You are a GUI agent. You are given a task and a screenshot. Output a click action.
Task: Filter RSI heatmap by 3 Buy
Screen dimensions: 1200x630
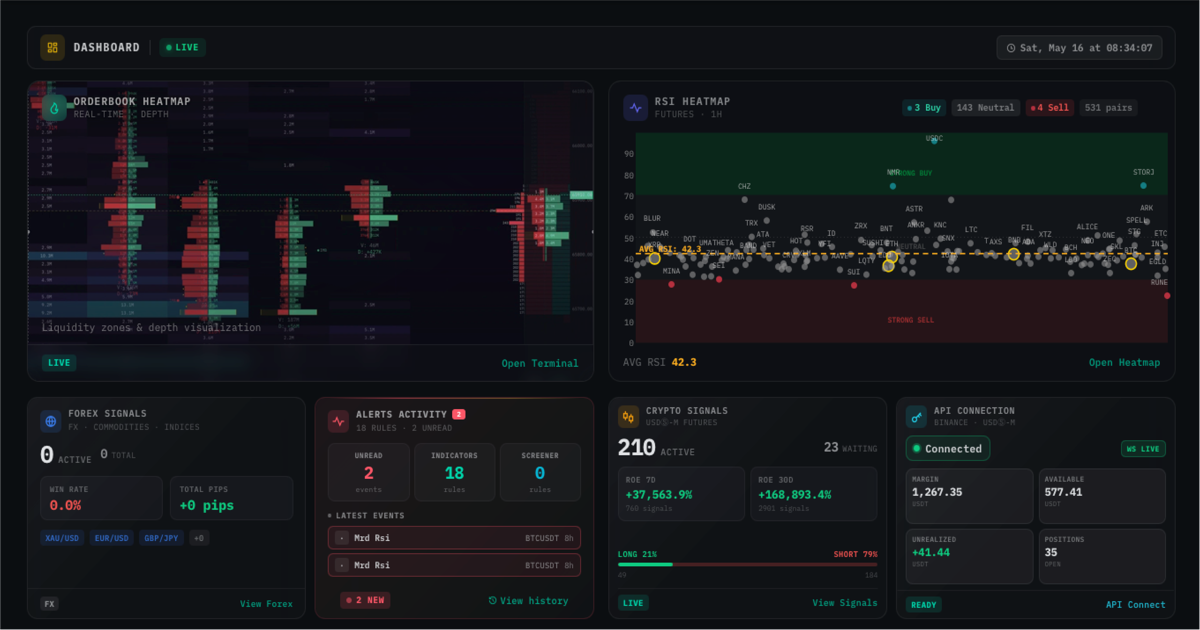coord(924,107)
